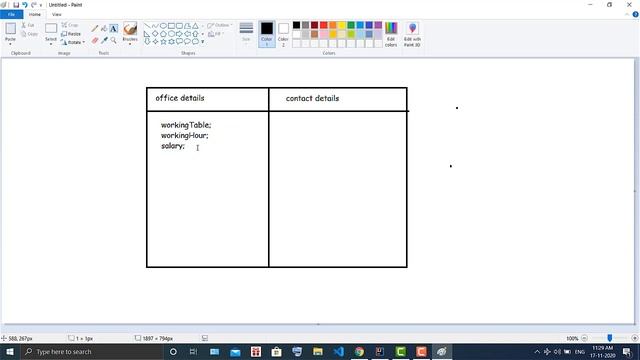Choose the Oval shape
Viewport: 640px width, 360px height.
163,26
